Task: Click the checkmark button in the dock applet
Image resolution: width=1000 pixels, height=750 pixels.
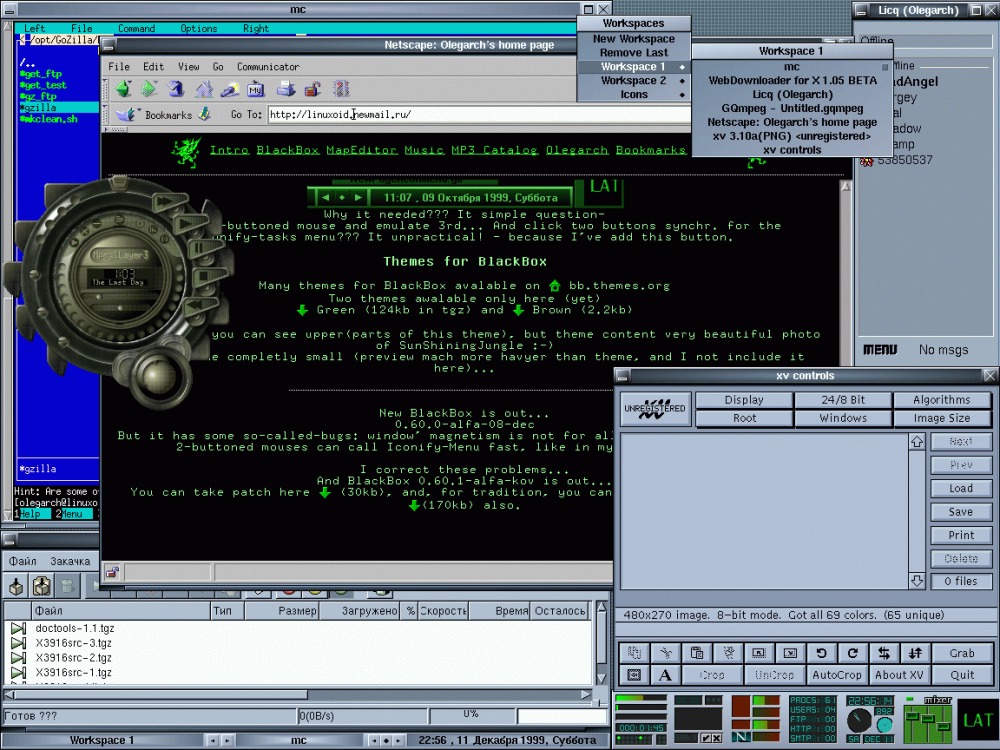Action: click(x=707, y=738)
